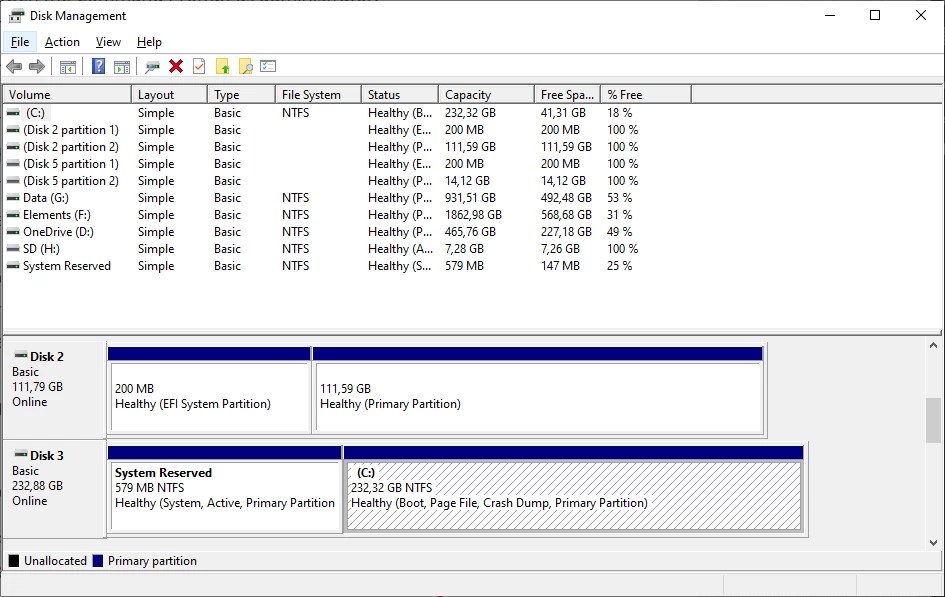Viewport: 945px width, 597px height.
Task: Select Disk 3's System Reserved partition block
Action: pyautogui.click(x=225, y=489)
